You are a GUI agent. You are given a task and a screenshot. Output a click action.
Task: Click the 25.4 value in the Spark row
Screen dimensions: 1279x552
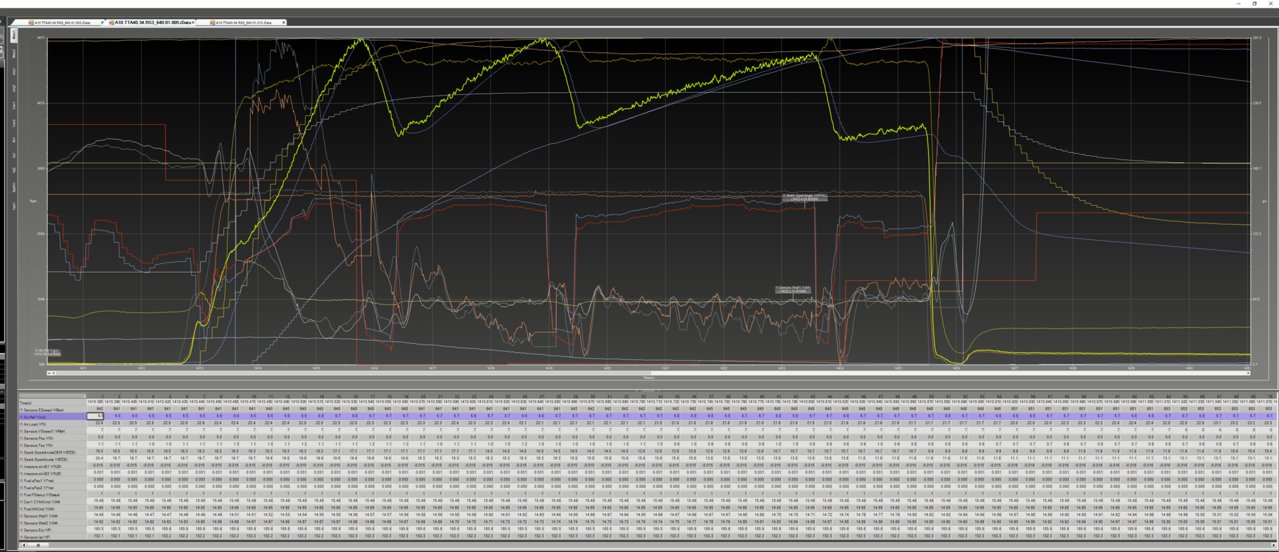(x=95, y=459)
